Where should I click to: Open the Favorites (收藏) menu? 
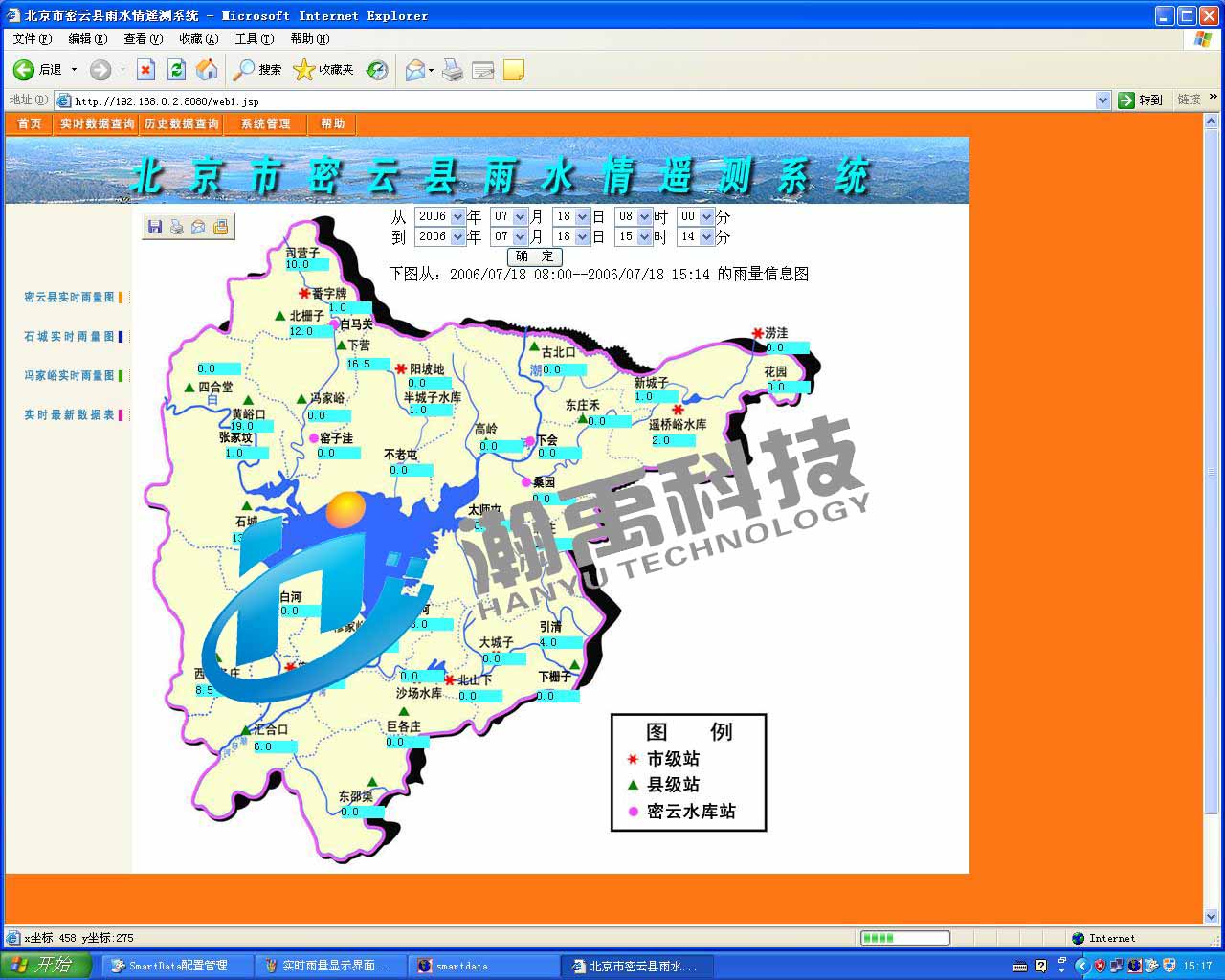click(199, 39)
